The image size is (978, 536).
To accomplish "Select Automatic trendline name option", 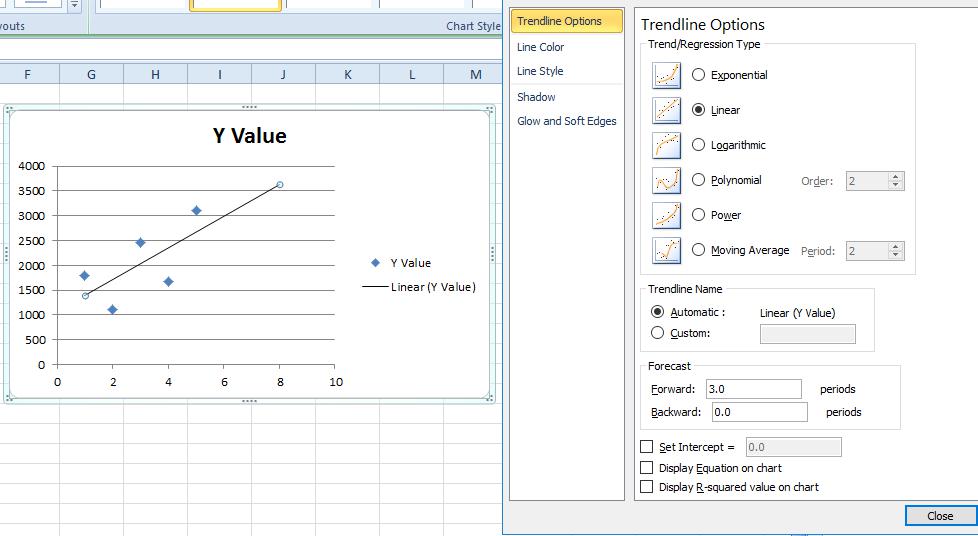I will [x=657, y=311].
